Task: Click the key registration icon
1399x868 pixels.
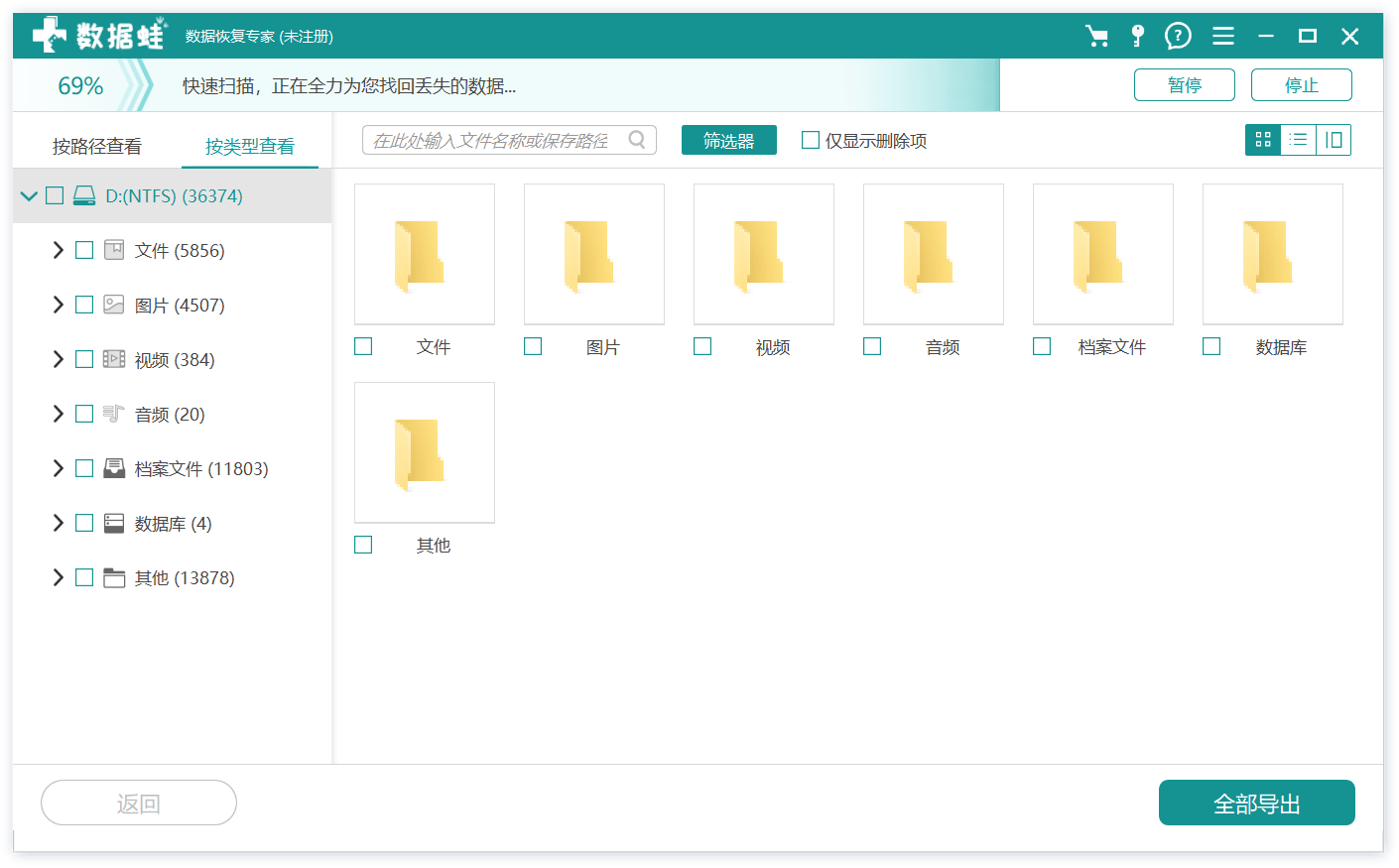Action: (x=1138, y=37)
